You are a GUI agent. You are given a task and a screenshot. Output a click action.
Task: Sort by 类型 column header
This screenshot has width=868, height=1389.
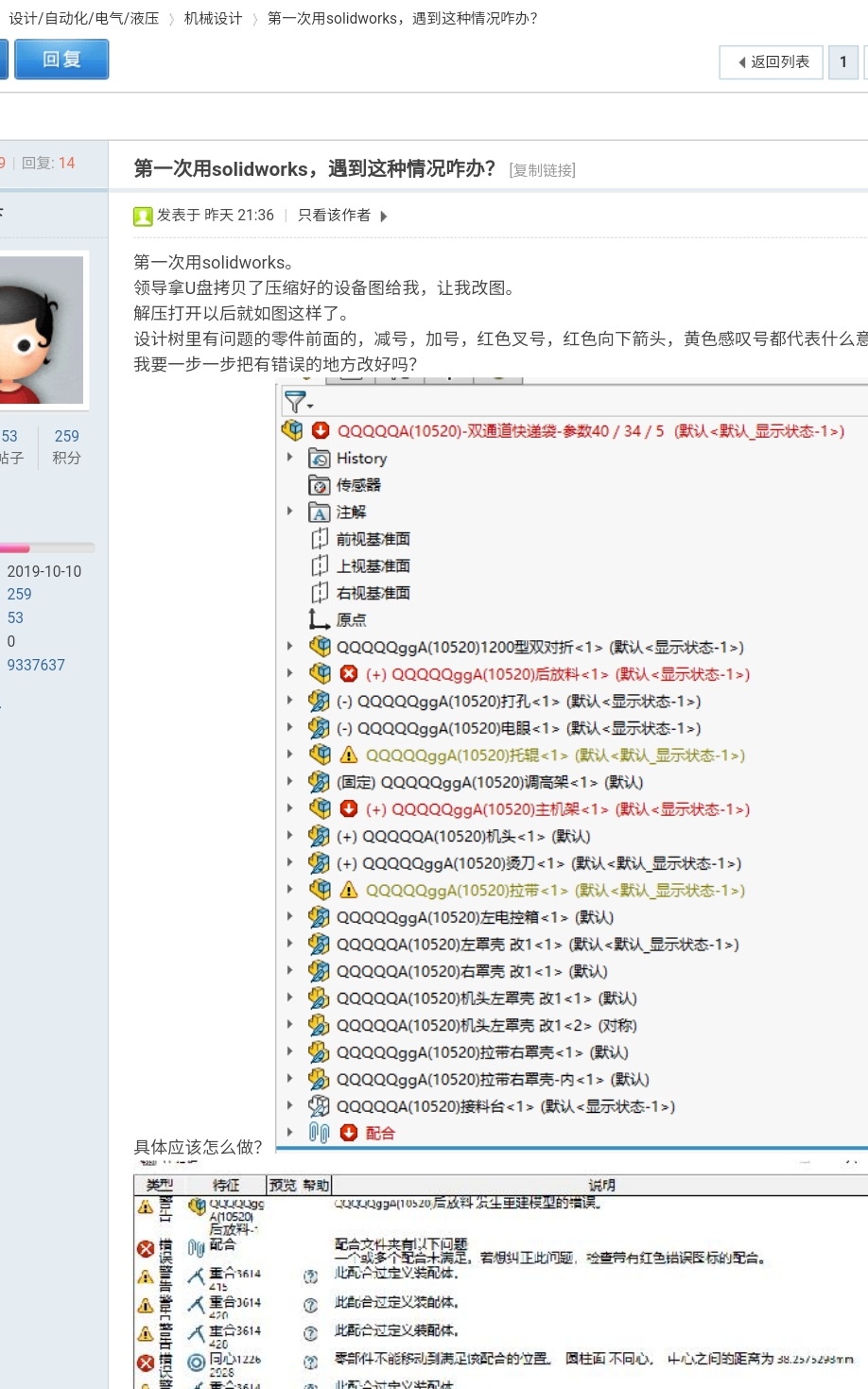[160, 1185]
